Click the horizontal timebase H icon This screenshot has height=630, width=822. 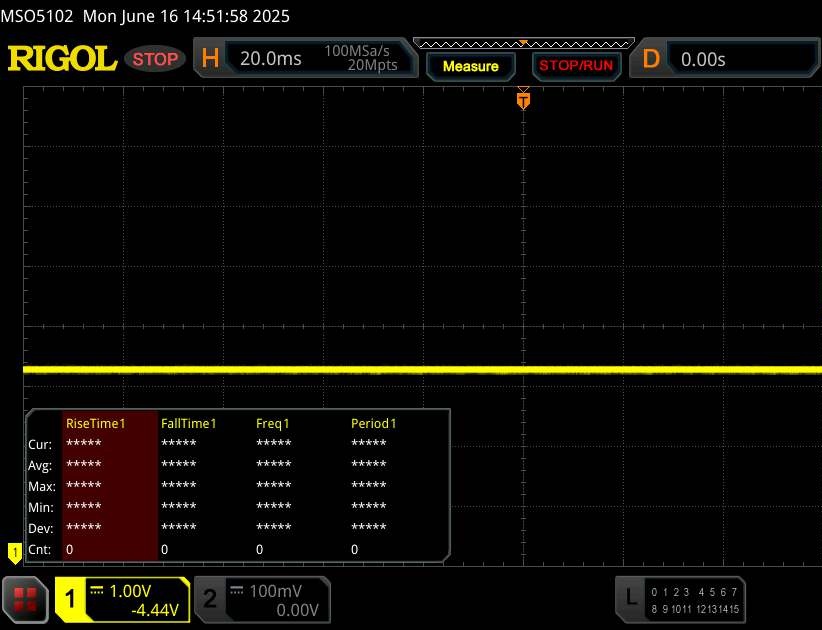tap(210, 59)
